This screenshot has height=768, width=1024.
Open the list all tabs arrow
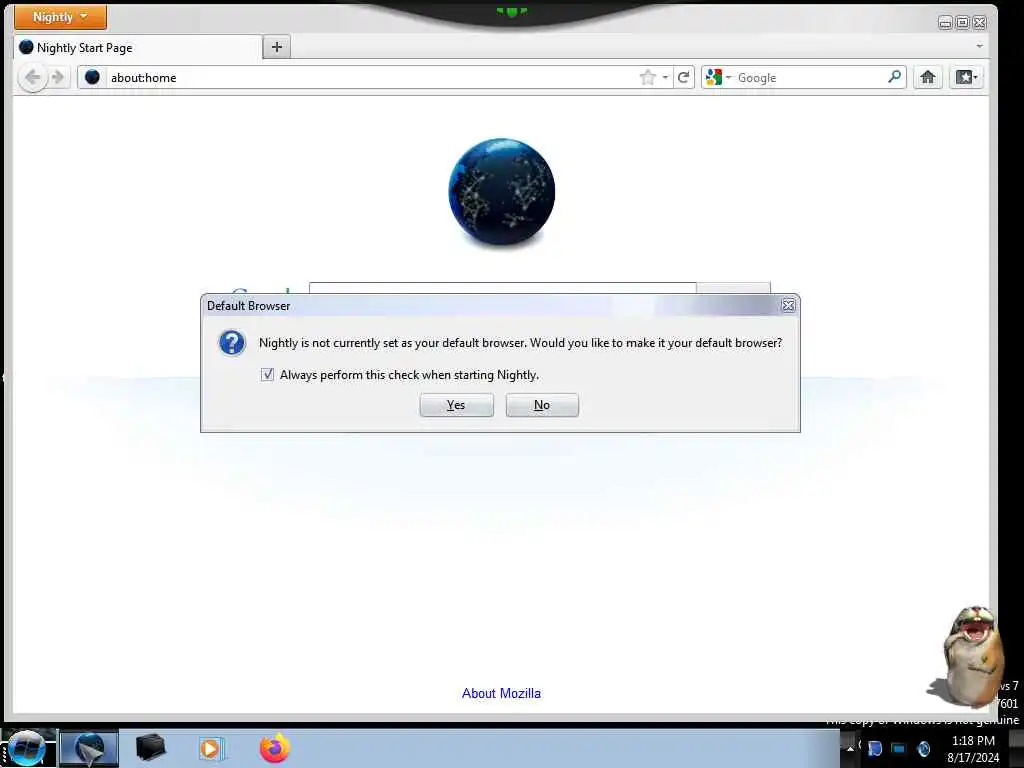coord(979,46)
